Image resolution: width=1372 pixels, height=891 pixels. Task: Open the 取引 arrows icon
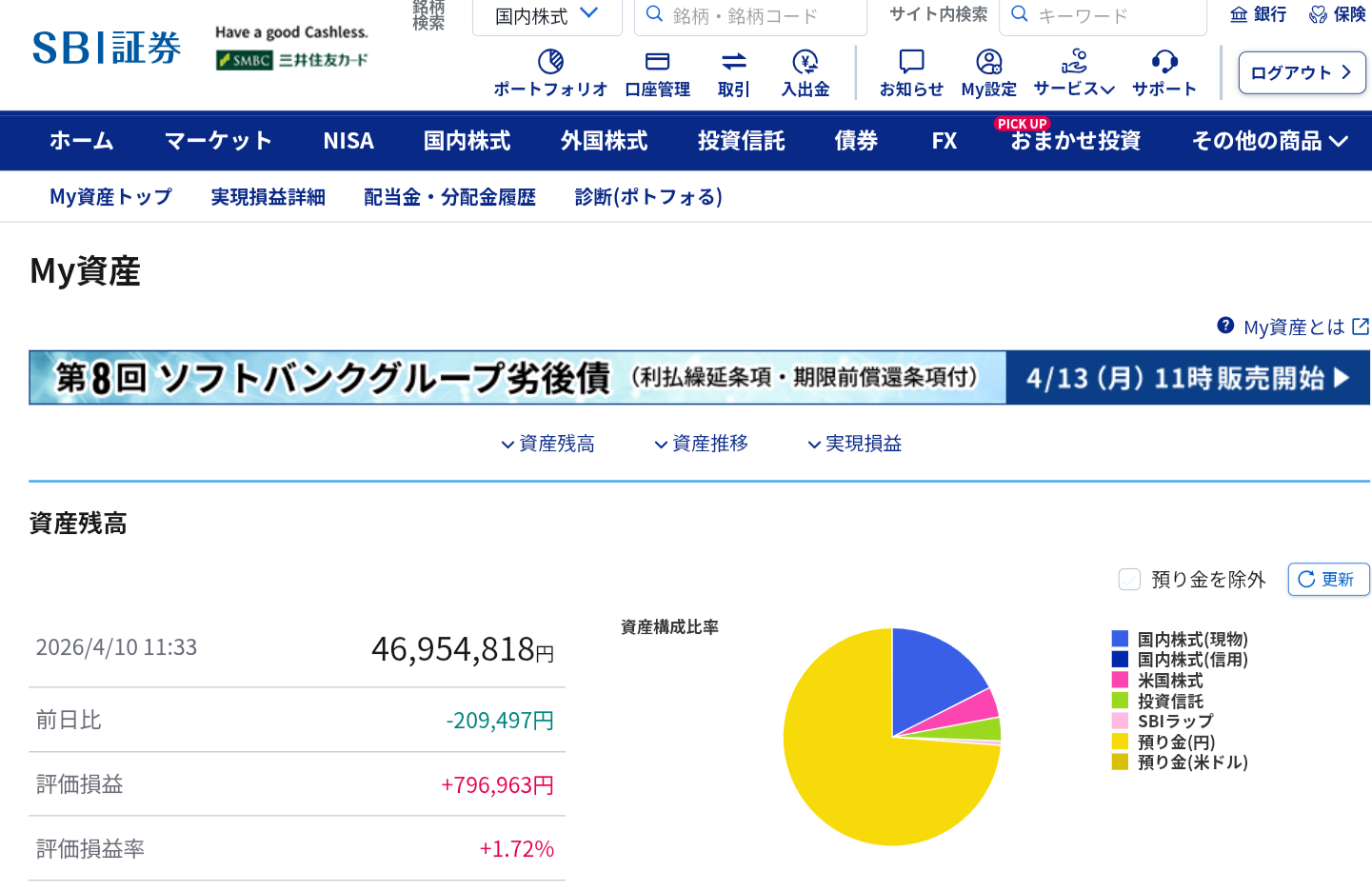[733, 62]
